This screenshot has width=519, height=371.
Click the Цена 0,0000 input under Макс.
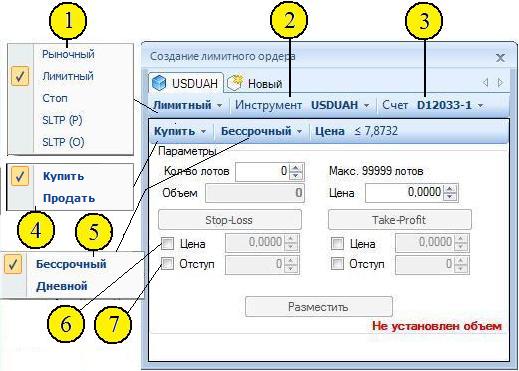coord(404,193)
